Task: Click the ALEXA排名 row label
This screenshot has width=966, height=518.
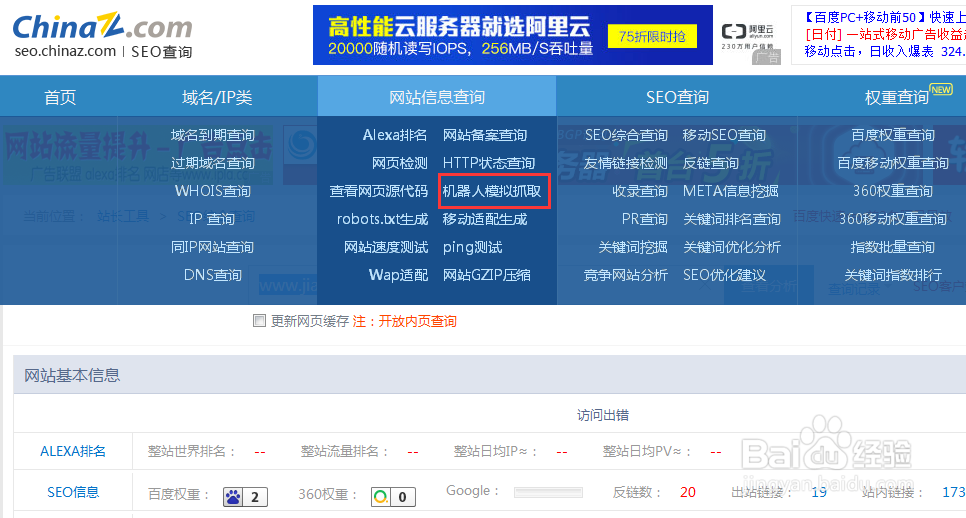Action: point(73,451)
